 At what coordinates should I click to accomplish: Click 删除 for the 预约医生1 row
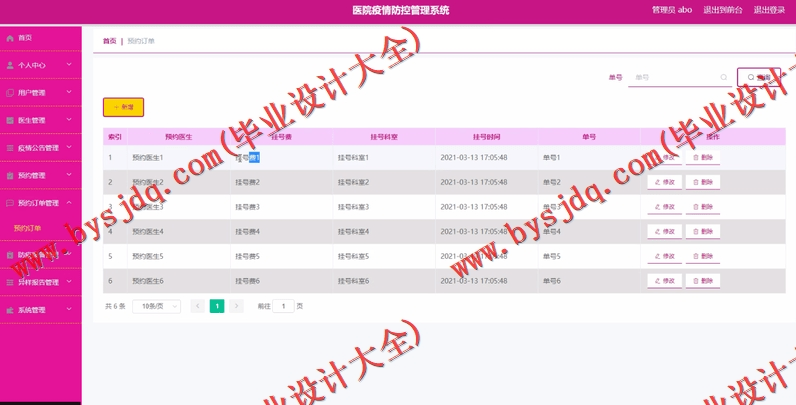tap(703, 158)
